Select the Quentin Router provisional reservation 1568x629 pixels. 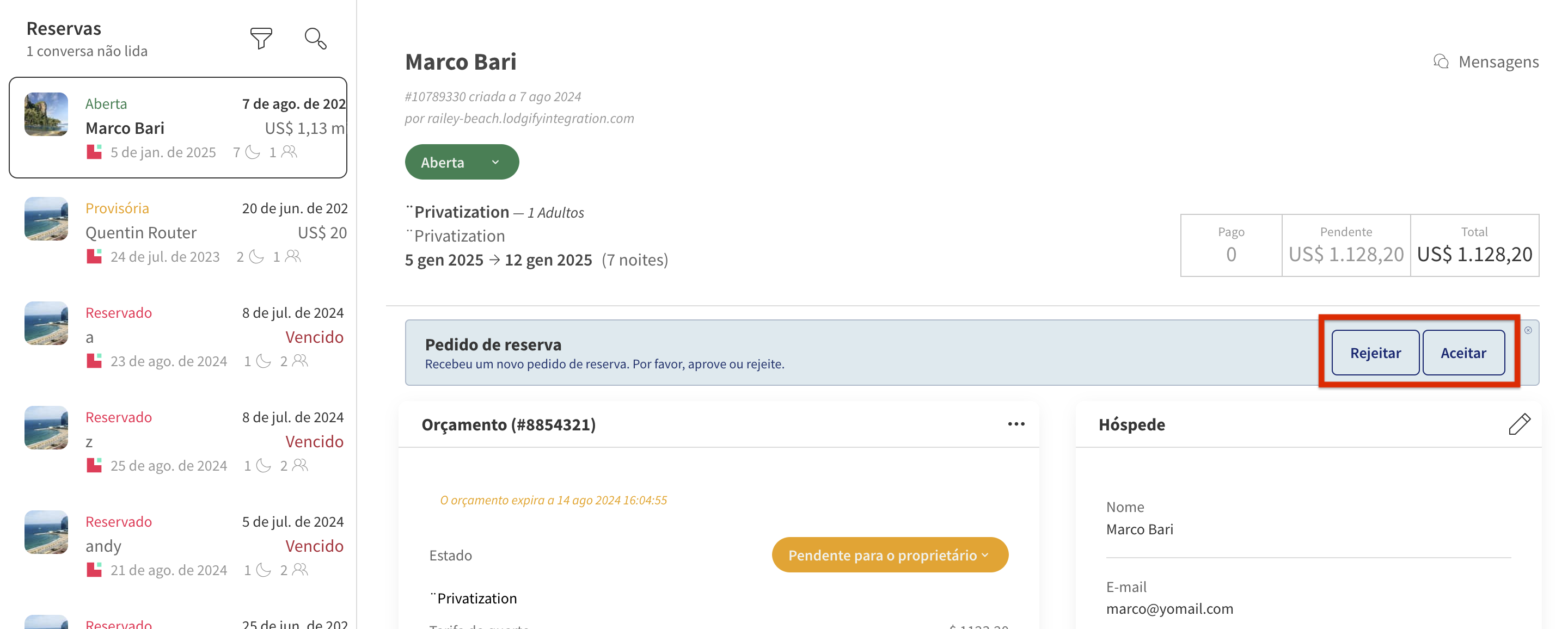click(182, 232)
